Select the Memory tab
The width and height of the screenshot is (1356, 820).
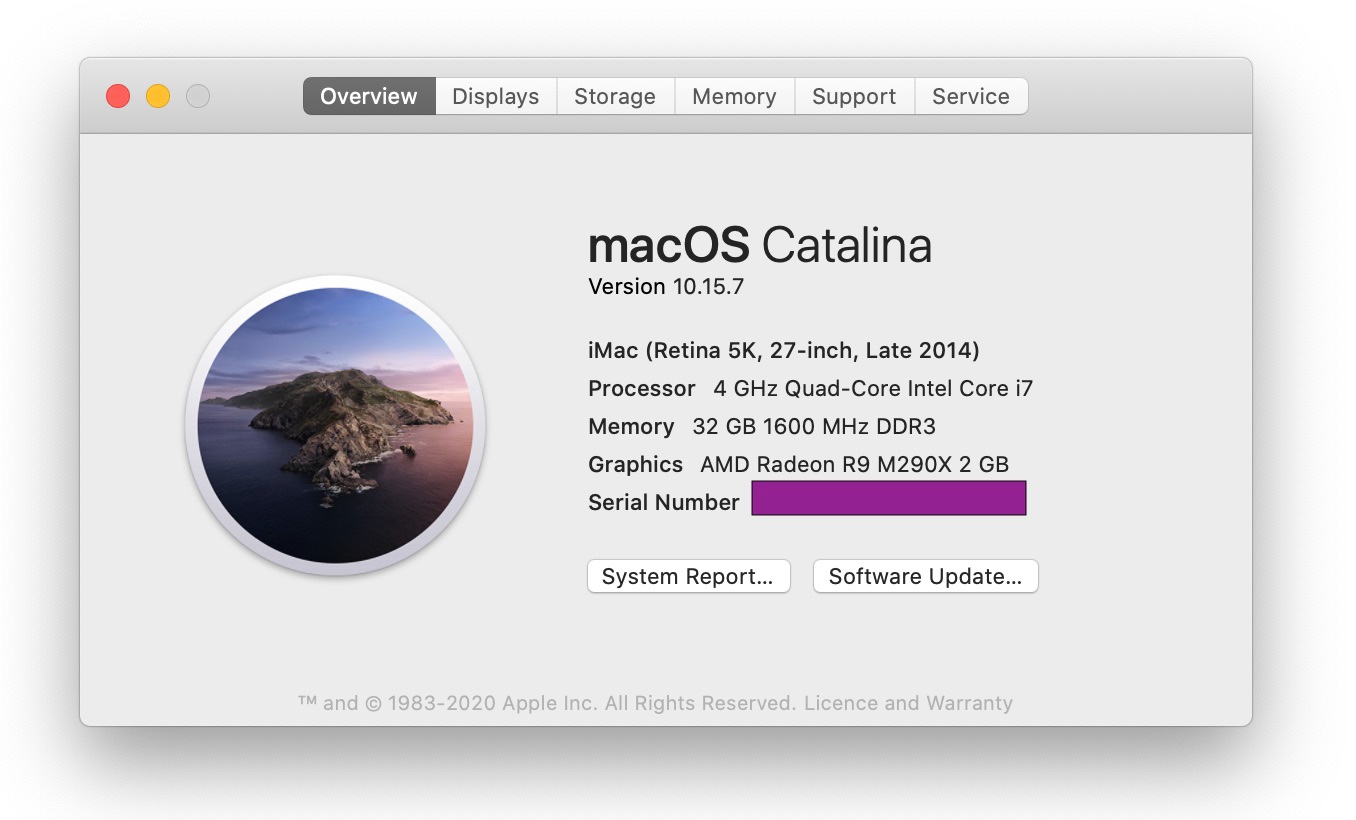(x=734, y=96)
